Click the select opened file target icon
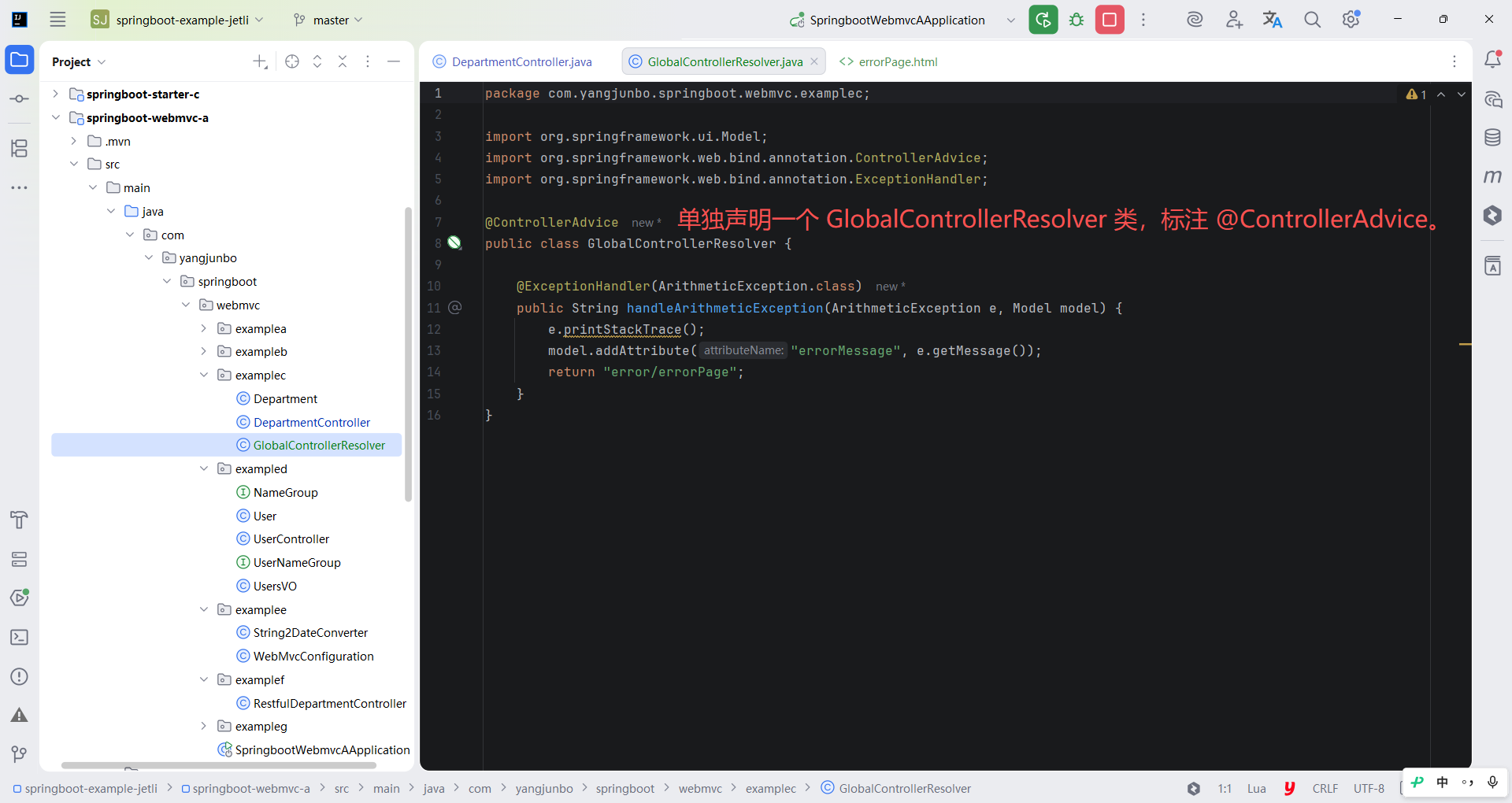The image size is (1512, 803). (292, 61)
